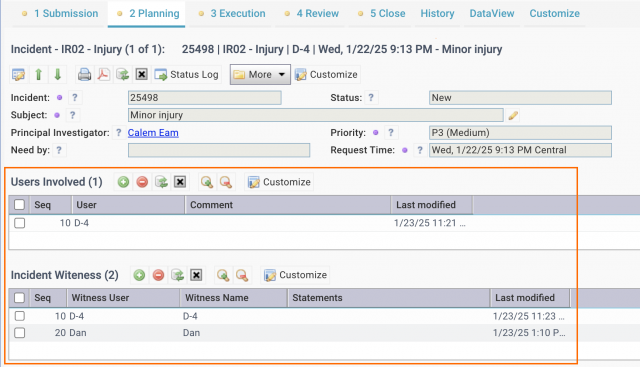Click red magnifier icon in Users Involved
640x367 pixels.
click(226, 182)
